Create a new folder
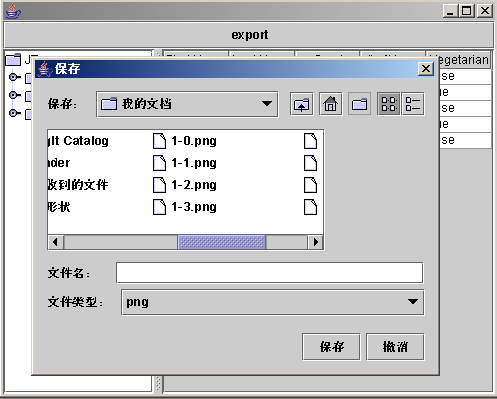The width and height of the screenshot is (497, 399). coord(359,104)
